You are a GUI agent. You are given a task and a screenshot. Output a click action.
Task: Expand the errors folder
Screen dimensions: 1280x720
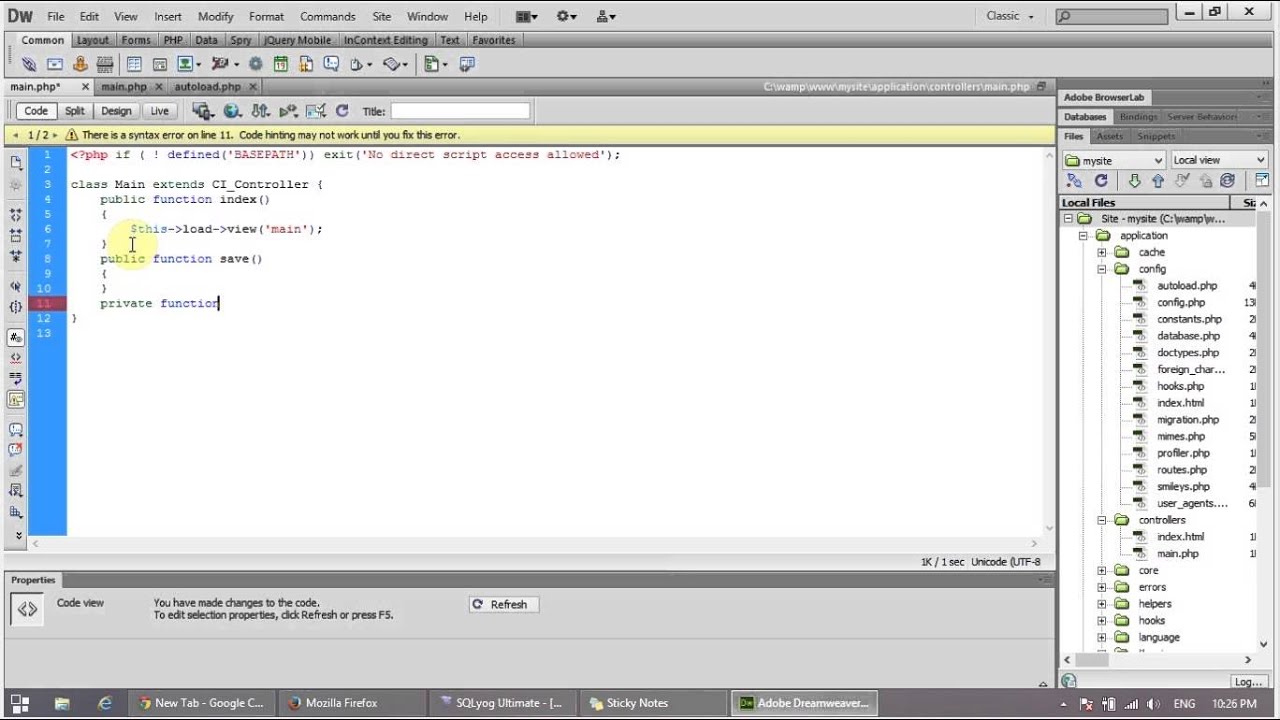[1102, 587]
